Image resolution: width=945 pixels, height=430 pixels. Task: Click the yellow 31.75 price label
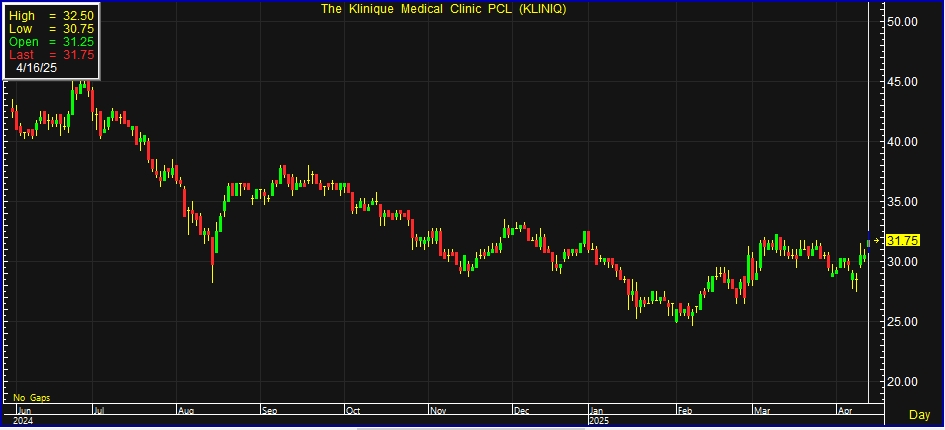tap(902, 241)
